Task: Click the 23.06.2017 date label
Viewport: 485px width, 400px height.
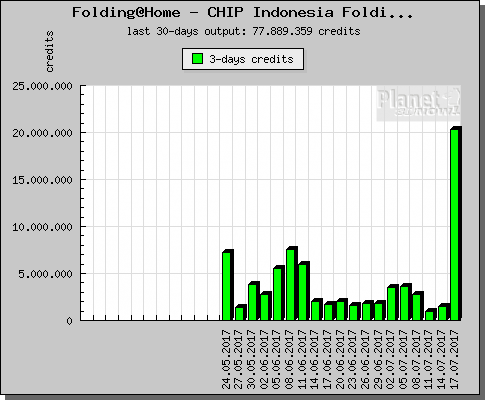Action: pyautogui.click(x=353, y=359)
